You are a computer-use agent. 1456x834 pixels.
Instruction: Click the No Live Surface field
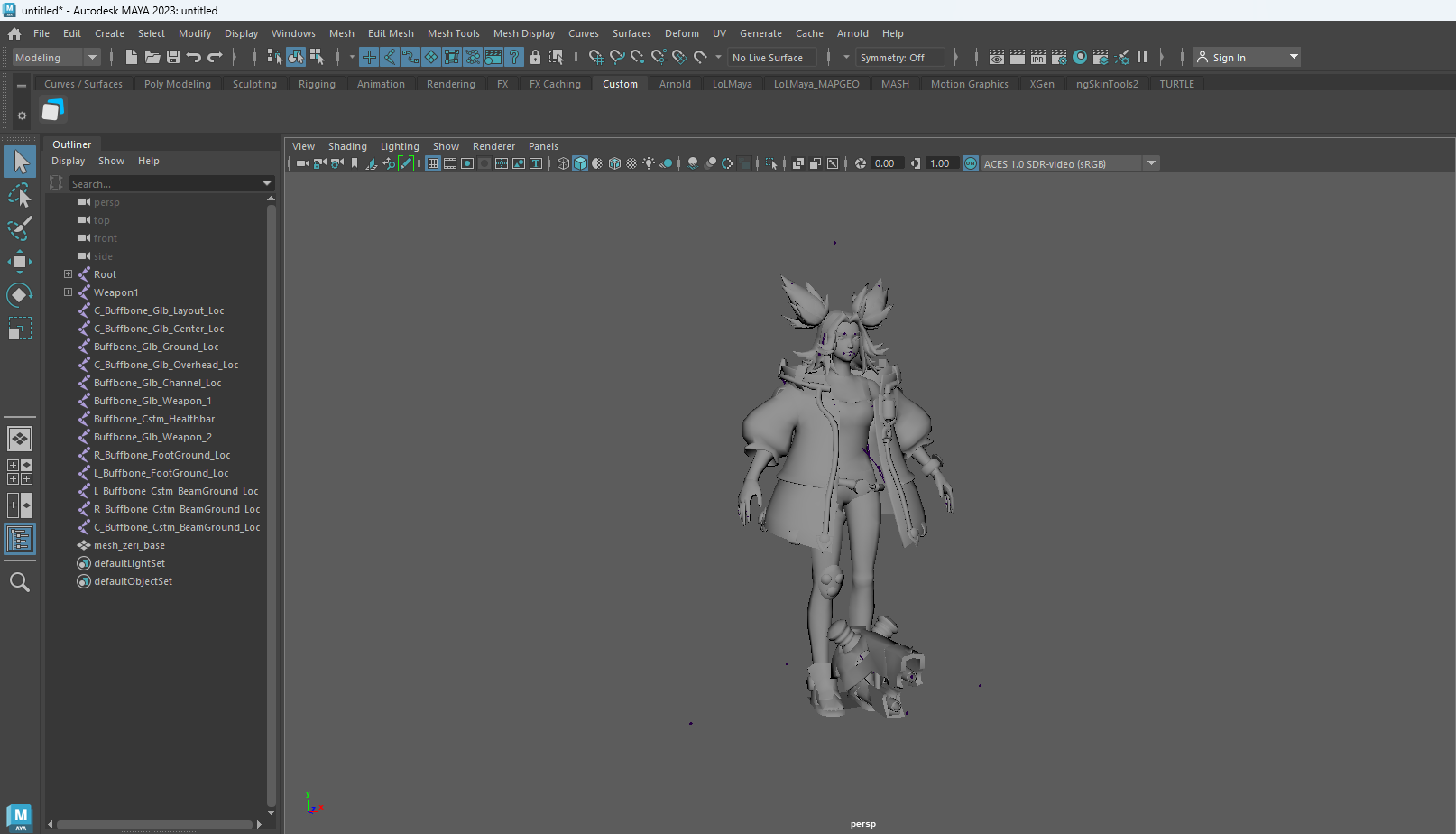pyautogui.click(x=771, y=57)
